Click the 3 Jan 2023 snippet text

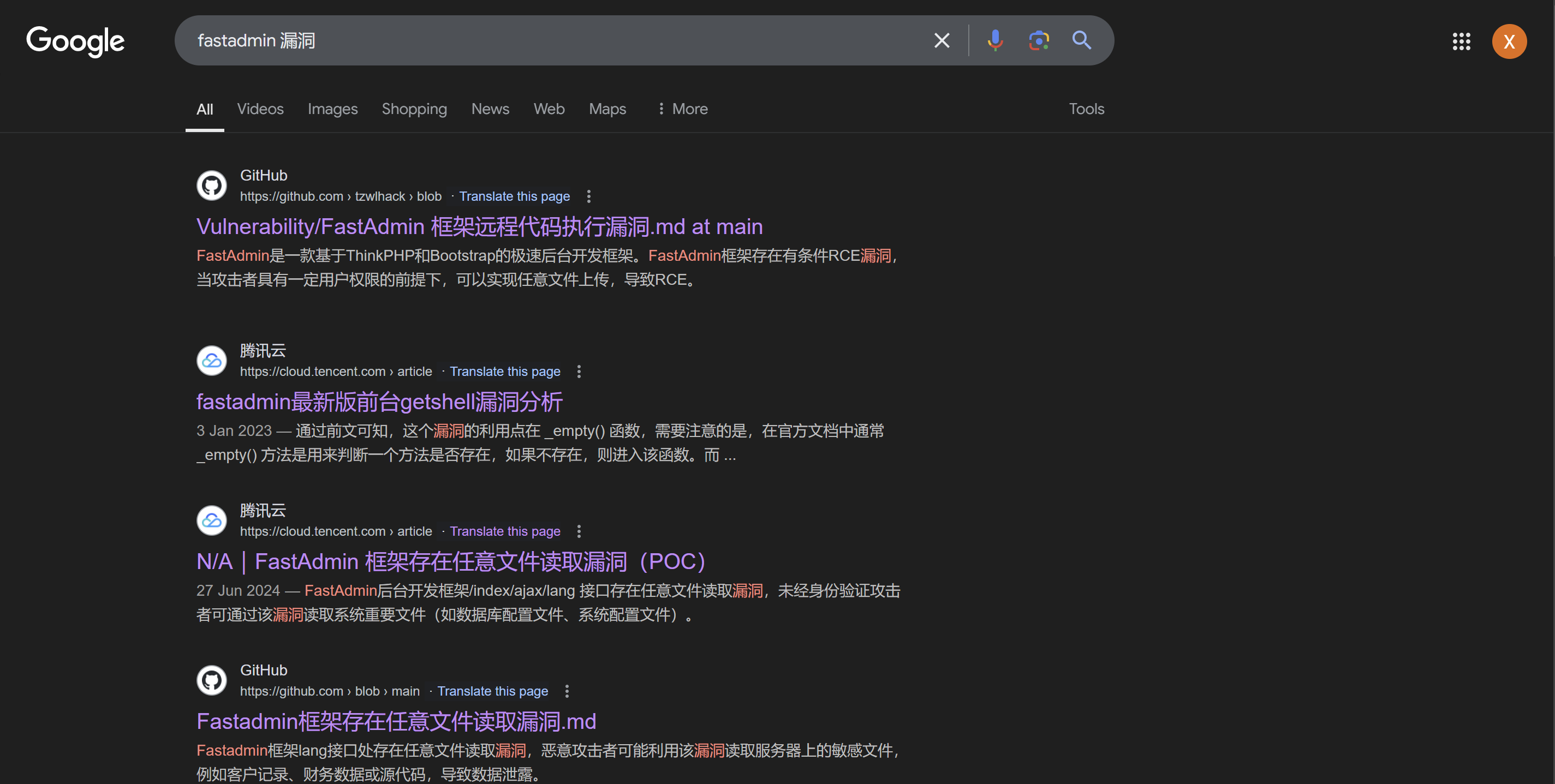tap(541, 442)
